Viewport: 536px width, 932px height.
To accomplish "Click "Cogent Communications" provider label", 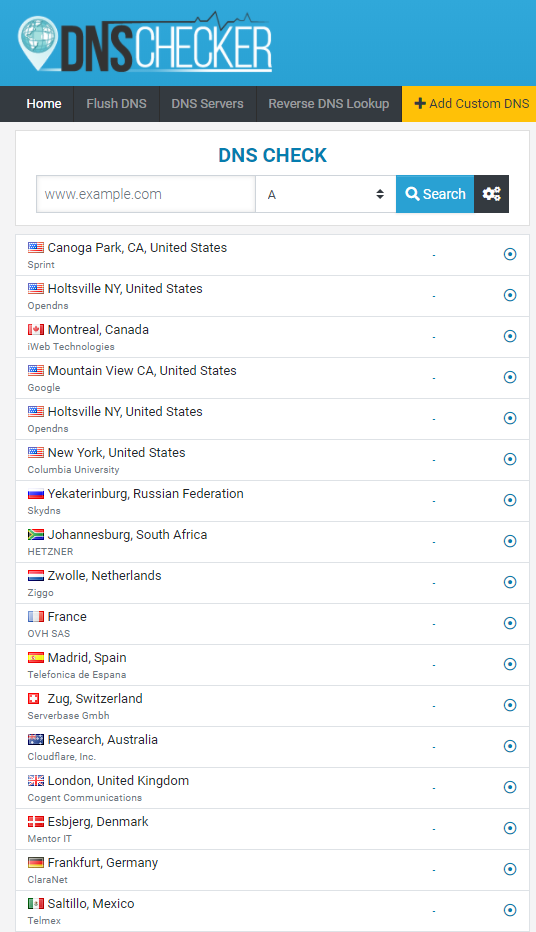I will [x=84, y=798].
